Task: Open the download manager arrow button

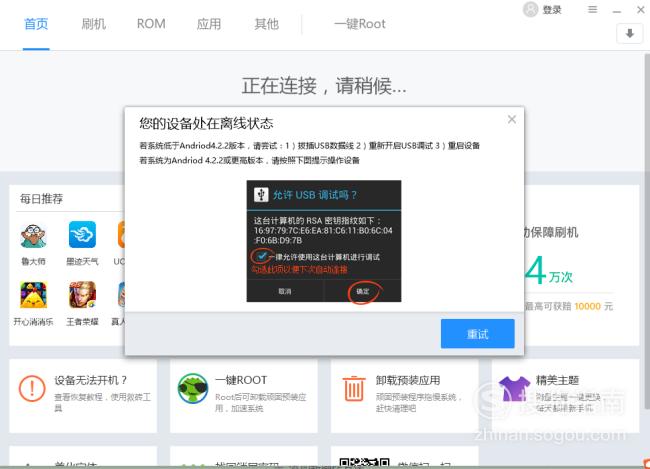Action: coord(630,33)
